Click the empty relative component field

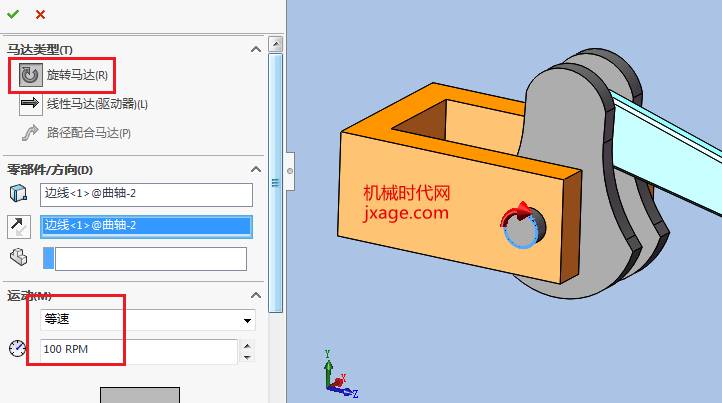(150, 259)
